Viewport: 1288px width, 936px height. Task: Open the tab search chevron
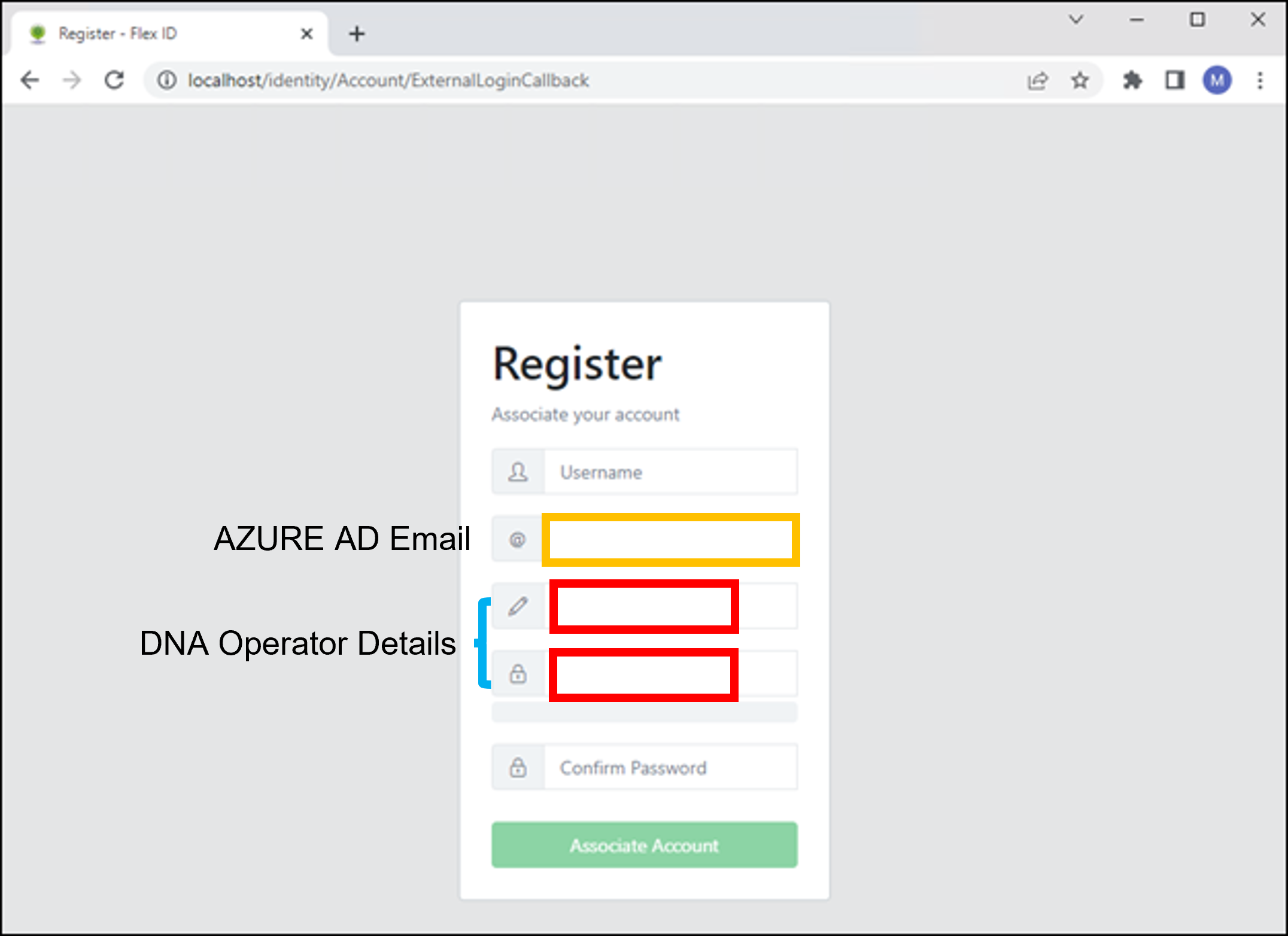(x=1076, y=20)
